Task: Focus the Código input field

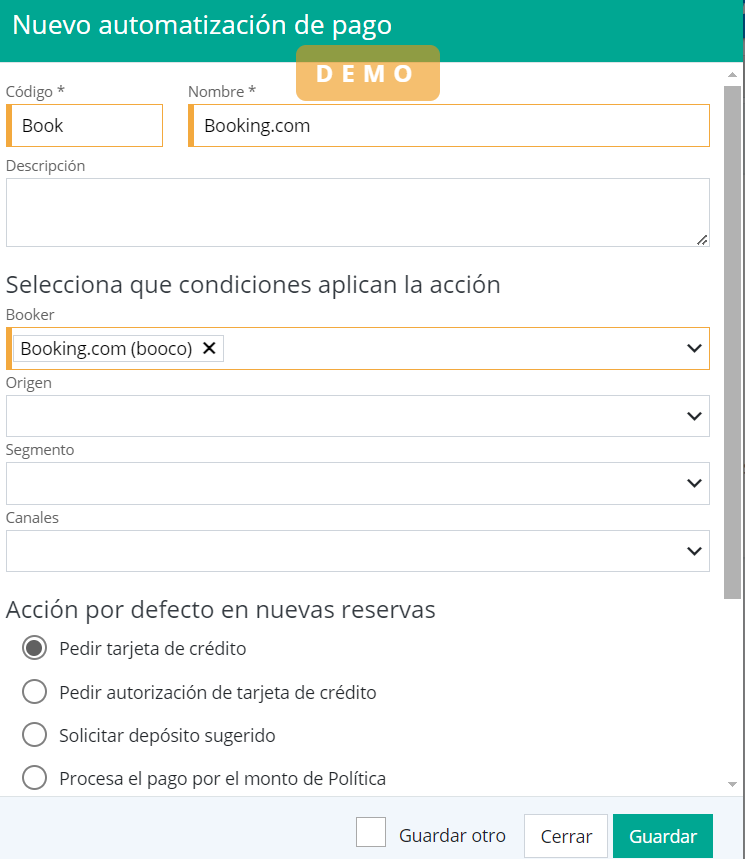Action: (x=88, y=126)
